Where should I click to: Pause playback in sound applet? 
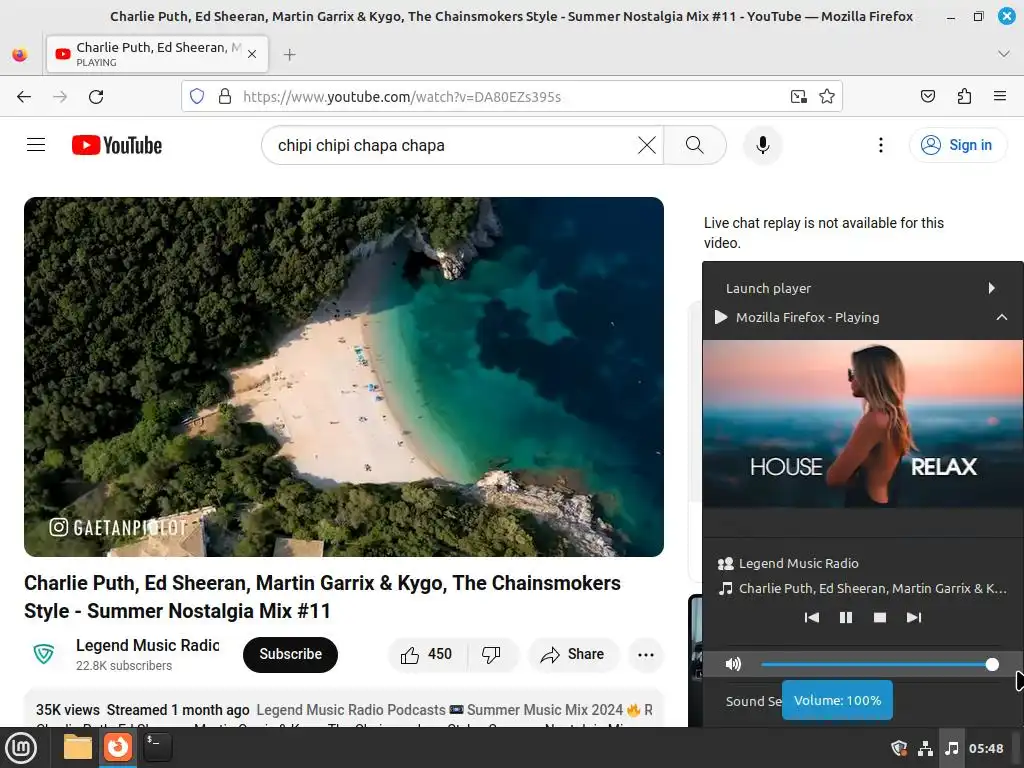pos(846,618)
